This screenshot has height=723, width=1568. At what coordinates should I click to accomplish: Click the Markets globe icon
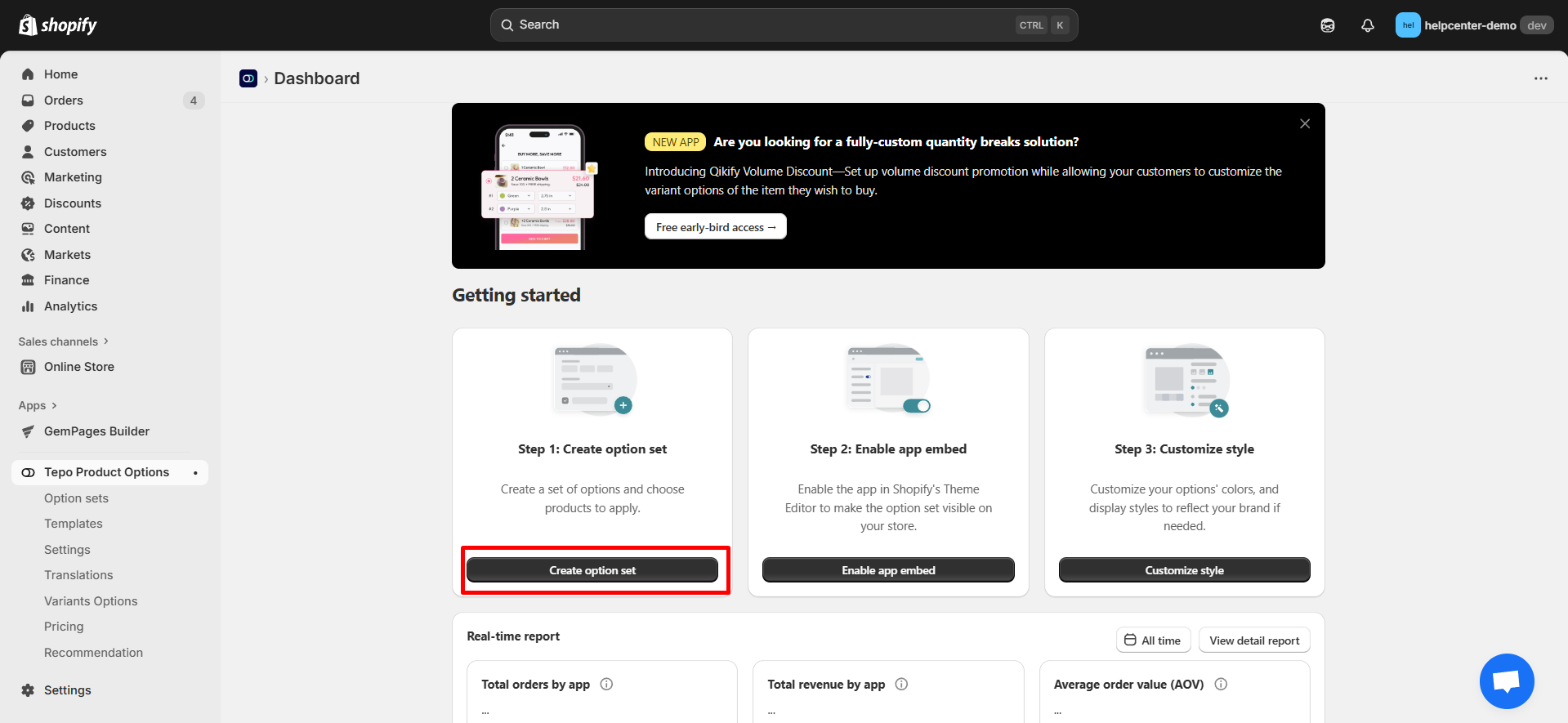(28, 255)
